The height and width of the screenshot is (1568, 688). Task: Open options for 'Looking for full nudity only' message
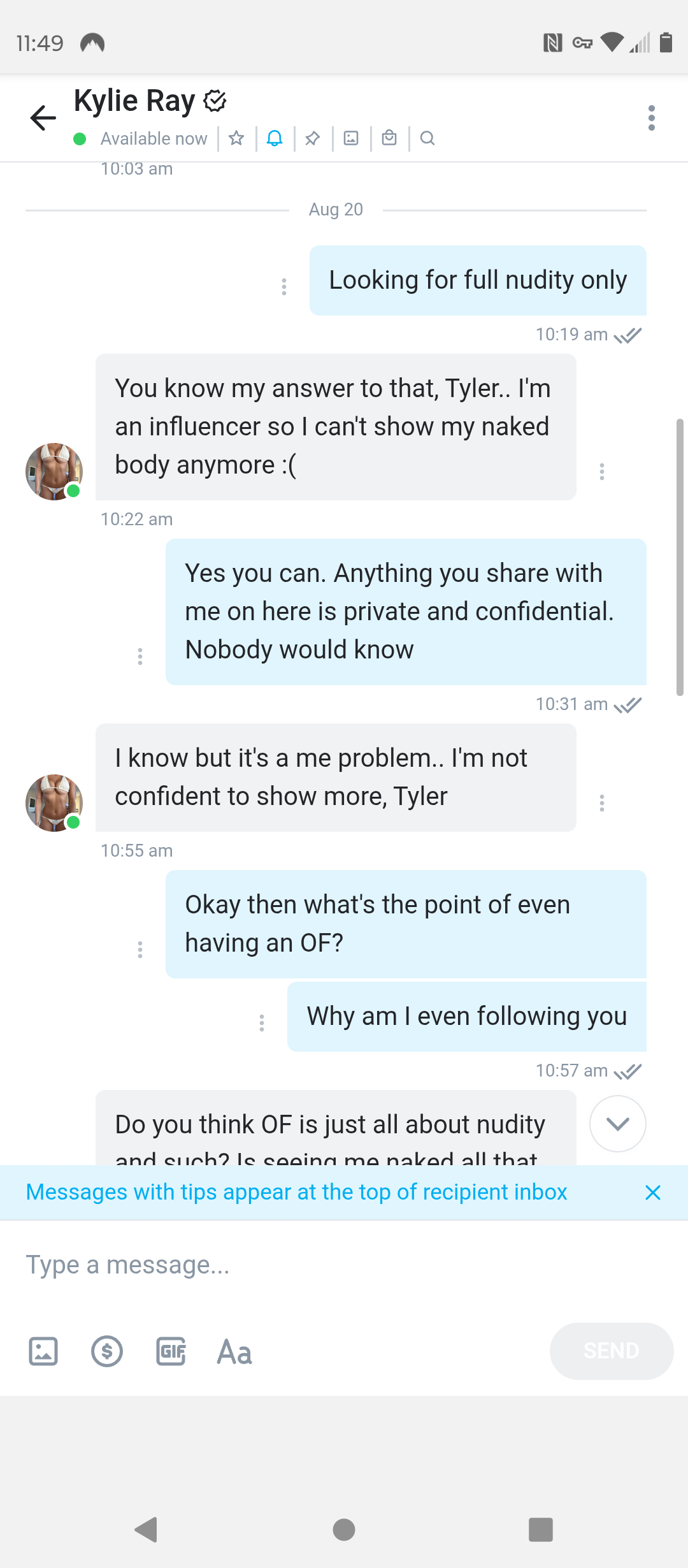coord(284,287)
